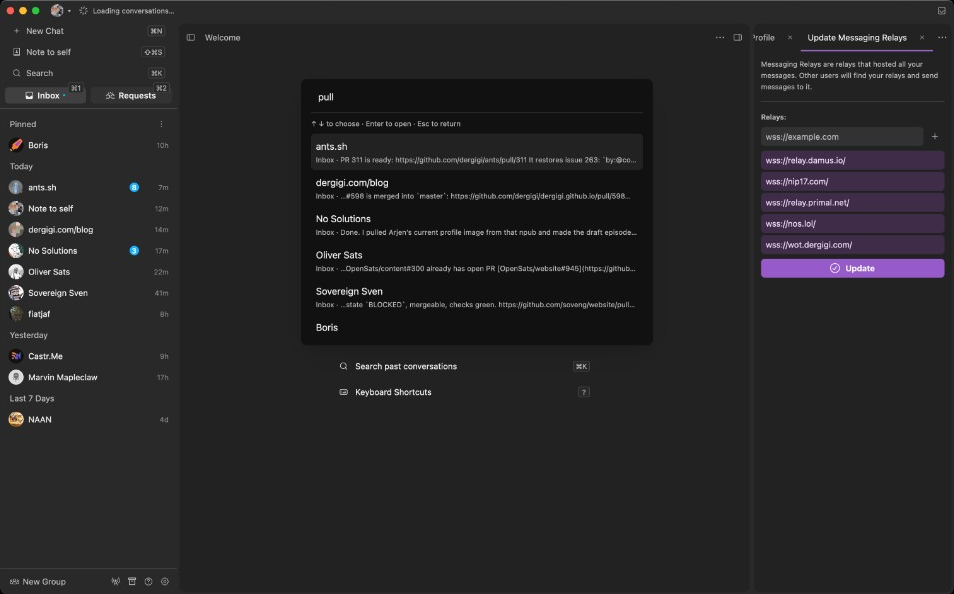Select the wss://wot.dergigi.com/ relay

pyautogui.click(x=852, y=245)
